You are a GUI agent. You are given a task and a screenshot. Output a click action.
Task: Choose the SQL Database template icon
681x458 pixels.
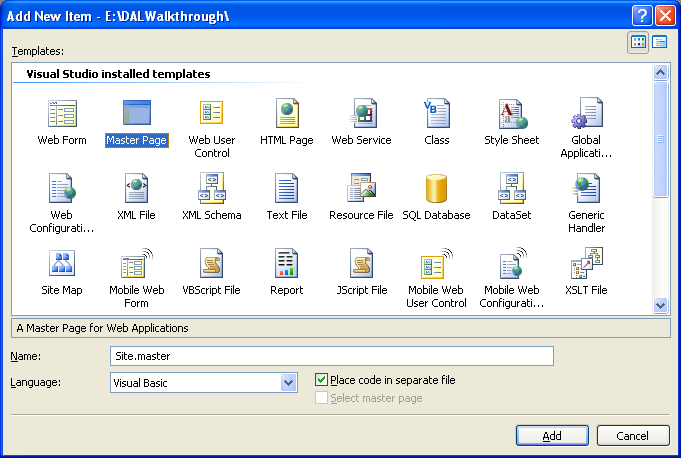point(436,188)
